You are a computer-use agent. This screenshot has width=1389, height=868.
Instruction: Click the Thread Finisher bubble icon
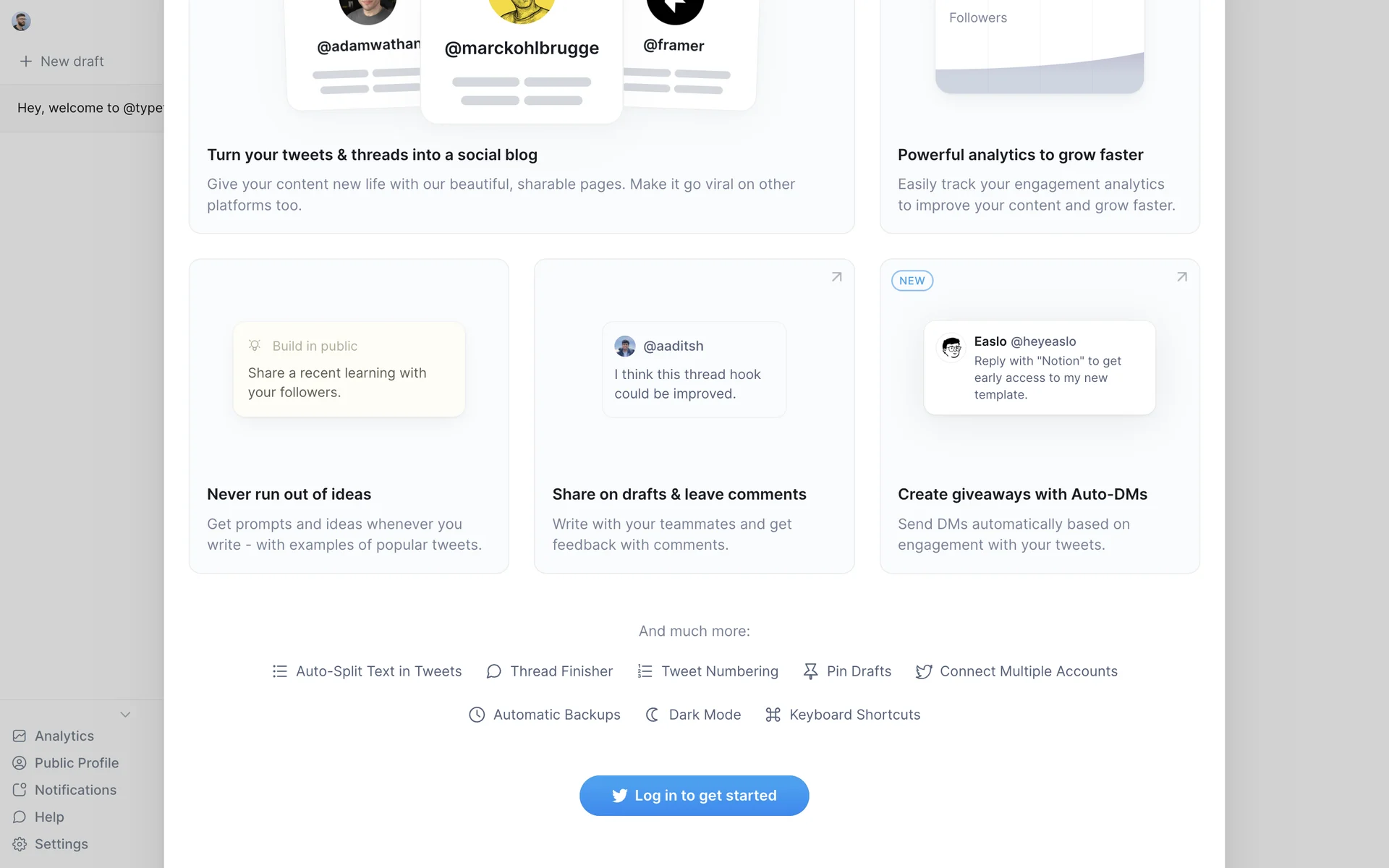pyautogui.click(x=493, y=672)
